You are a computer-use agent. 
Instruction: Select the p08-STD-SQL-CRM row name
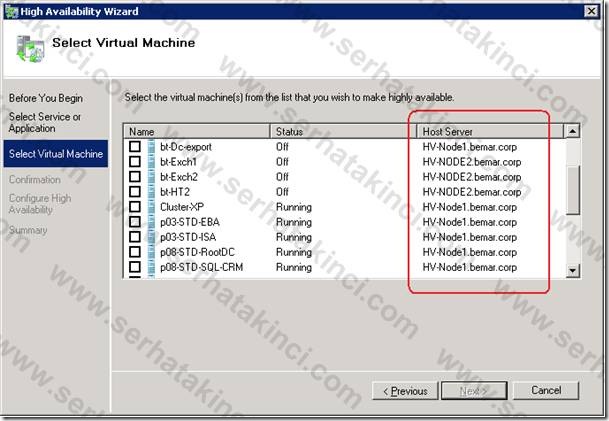point(202,267)
